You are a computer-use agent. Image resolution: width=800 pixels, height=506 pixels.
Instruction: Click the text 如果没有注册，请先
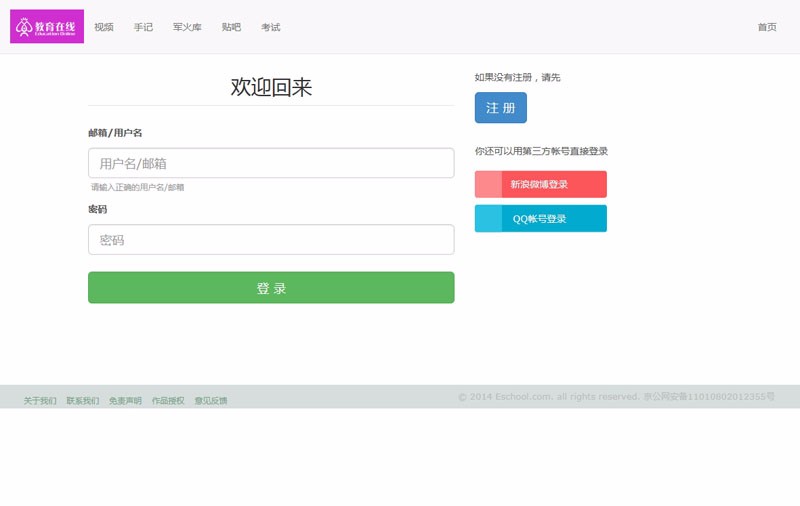517,77
